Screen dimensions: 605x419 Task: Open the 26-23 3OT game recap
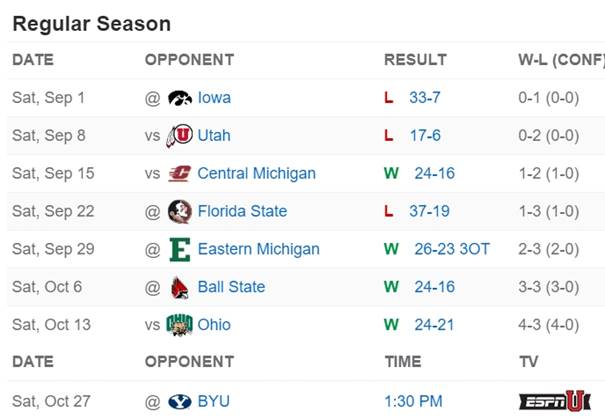(452, 249)
